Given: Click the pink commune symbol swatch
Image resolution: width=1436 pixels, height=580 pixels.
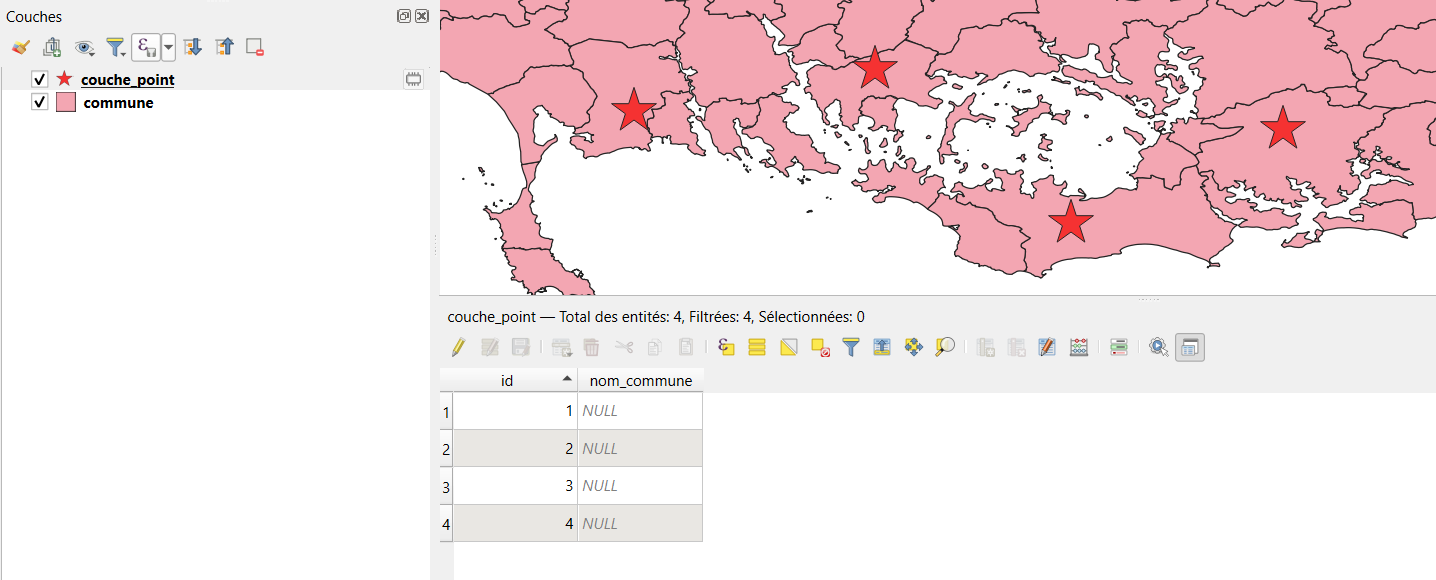Looking at the screenshot, I should tap(66, 102).
